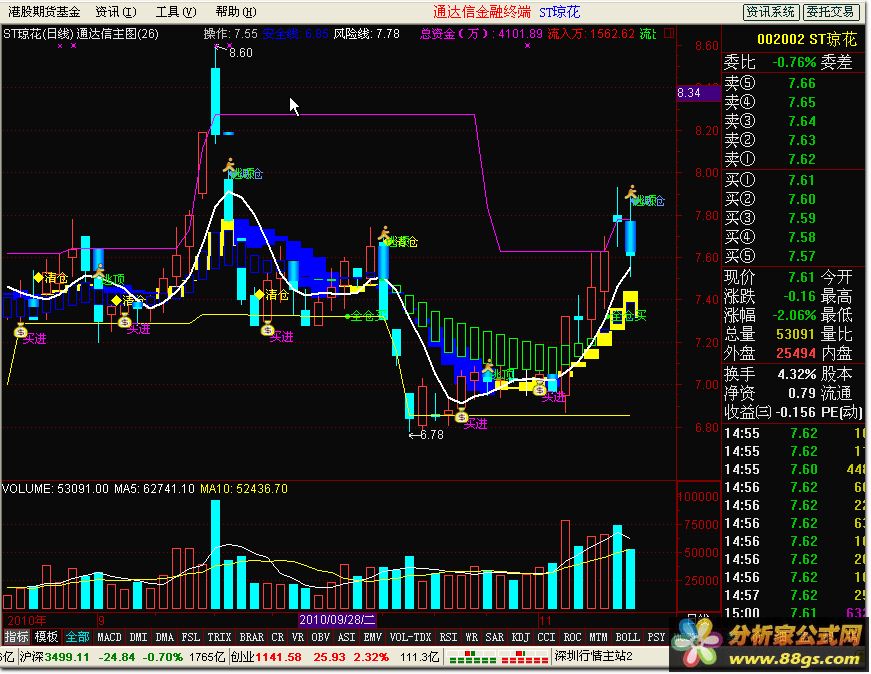The width and height of the screenshot is (871, 674).
Task: Switch to the PSY indicator
Action: point(656,637)
